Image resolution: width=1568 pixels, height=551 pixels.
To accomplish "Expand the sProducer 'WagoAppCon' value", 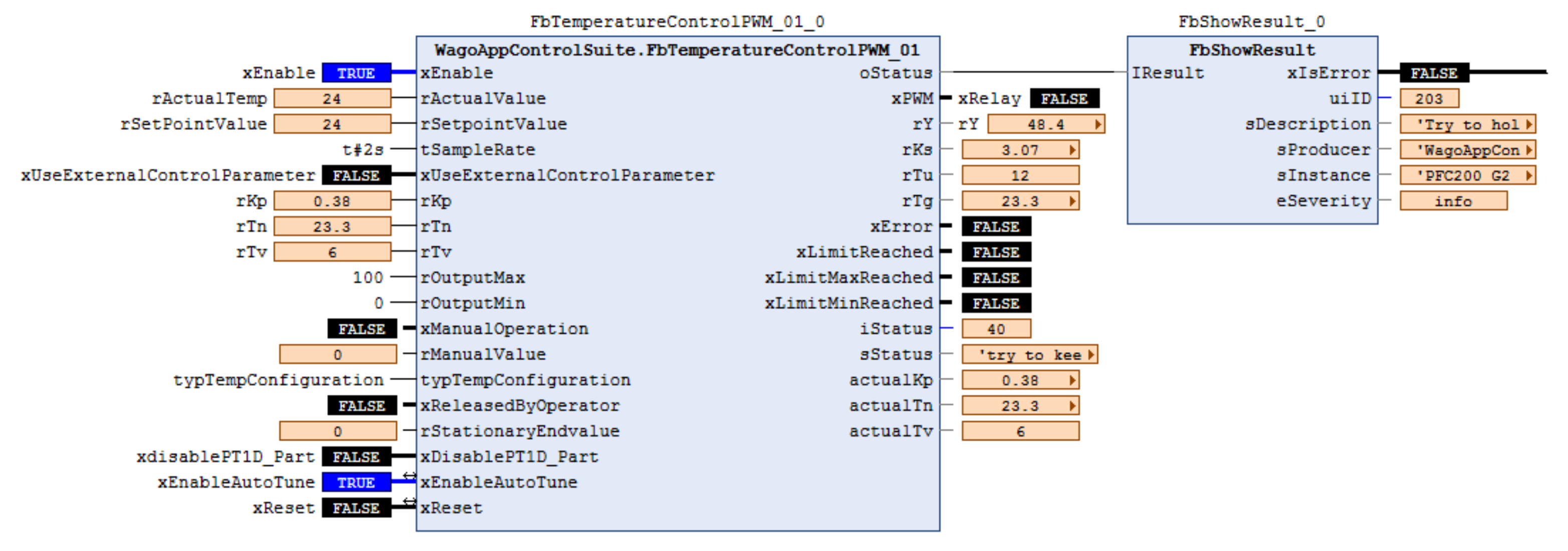I will [x=1528, y=150].
